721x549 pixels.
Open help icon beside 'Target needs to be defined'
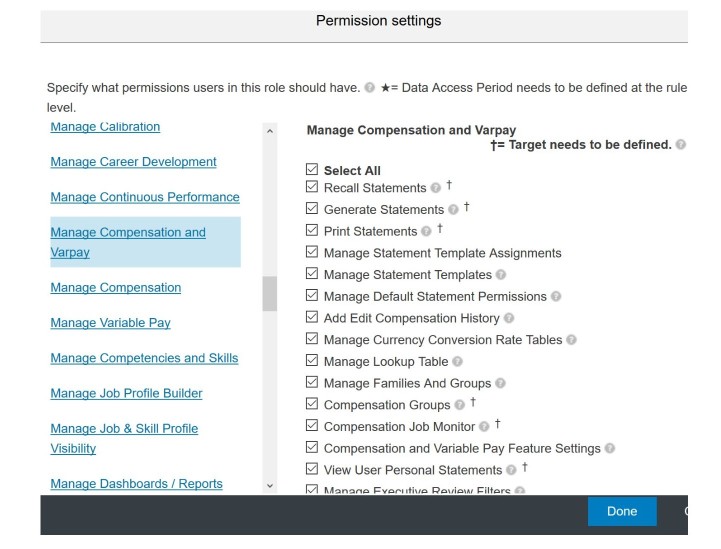click(681, 145)
